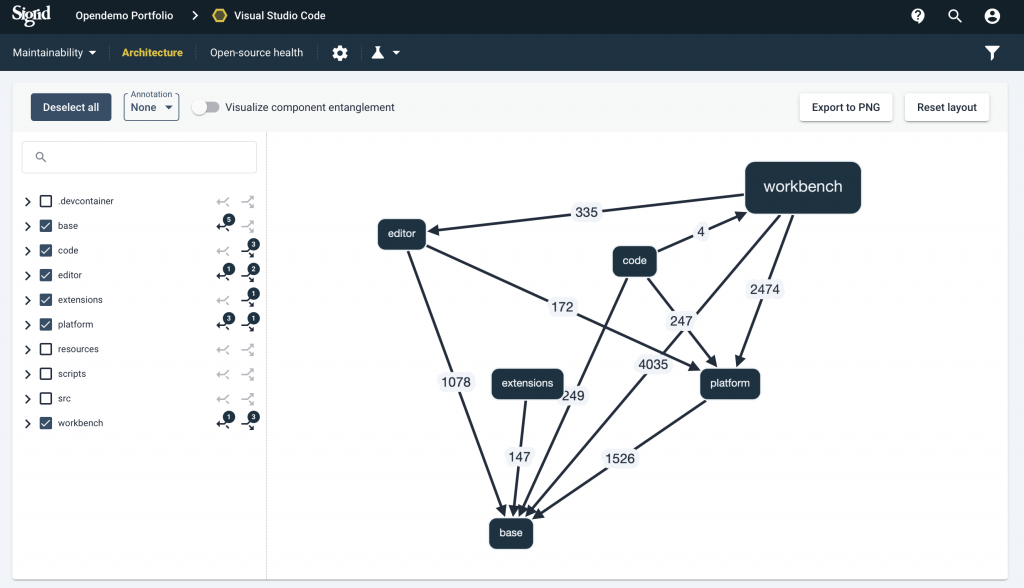Screen dimensions: 1024x588
Task: Open the settings gear icon
Action: pos(340,53)
